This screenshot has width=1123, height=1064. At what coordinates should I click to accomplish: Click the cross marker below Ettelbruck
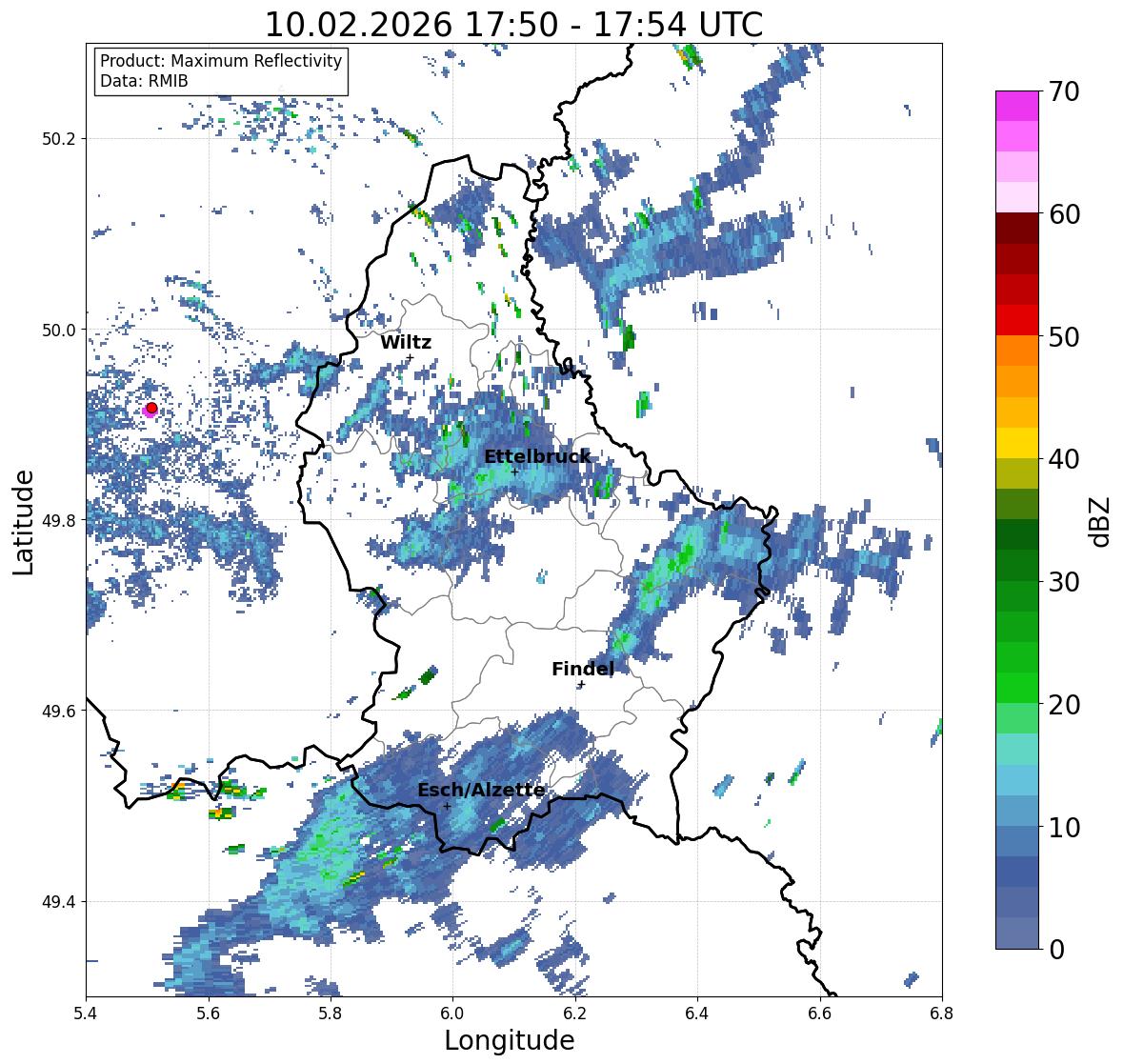515,472
